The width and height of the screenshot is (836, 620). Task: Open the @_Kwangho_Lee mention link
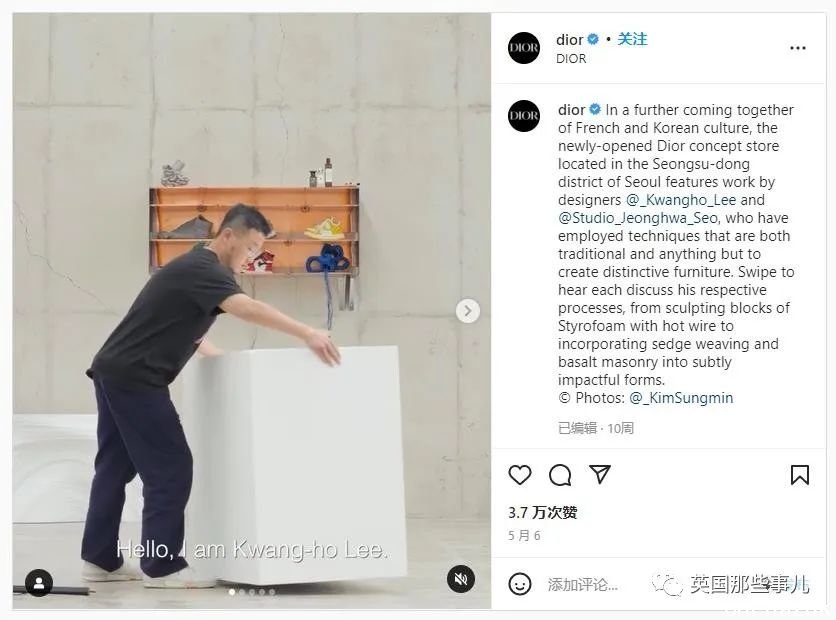(x=681, y=200)
